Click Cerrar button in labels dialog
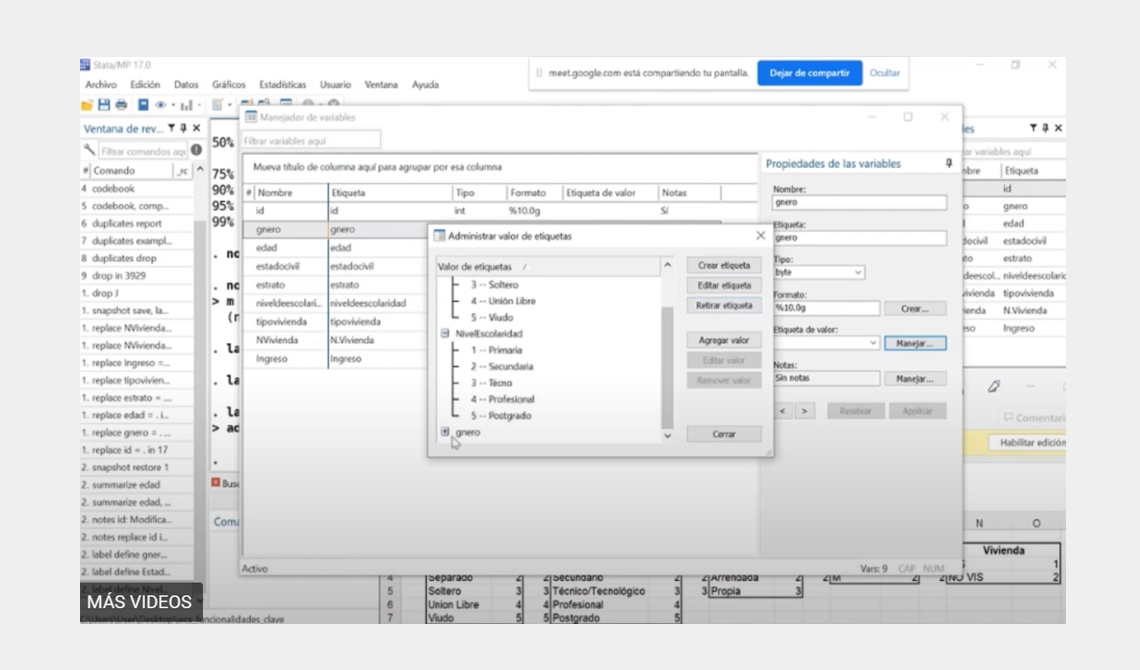 click(x=723, y=434)
